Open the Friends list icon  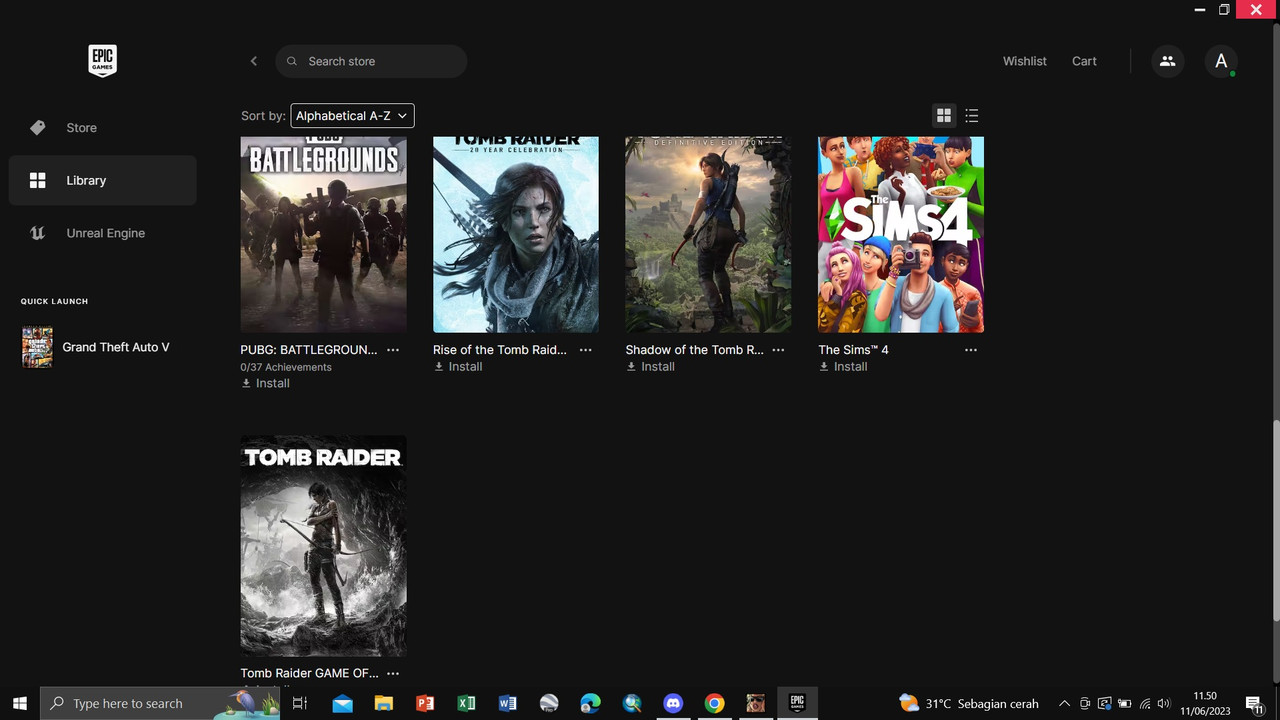(x=1167, y=61)
